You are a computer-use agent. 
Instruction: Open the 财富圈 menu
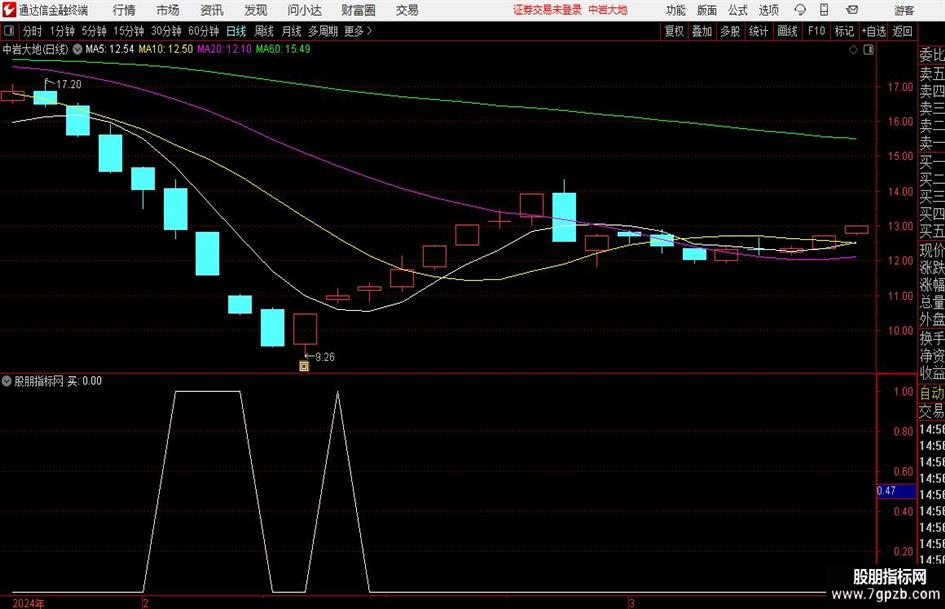tap(358, 10)
